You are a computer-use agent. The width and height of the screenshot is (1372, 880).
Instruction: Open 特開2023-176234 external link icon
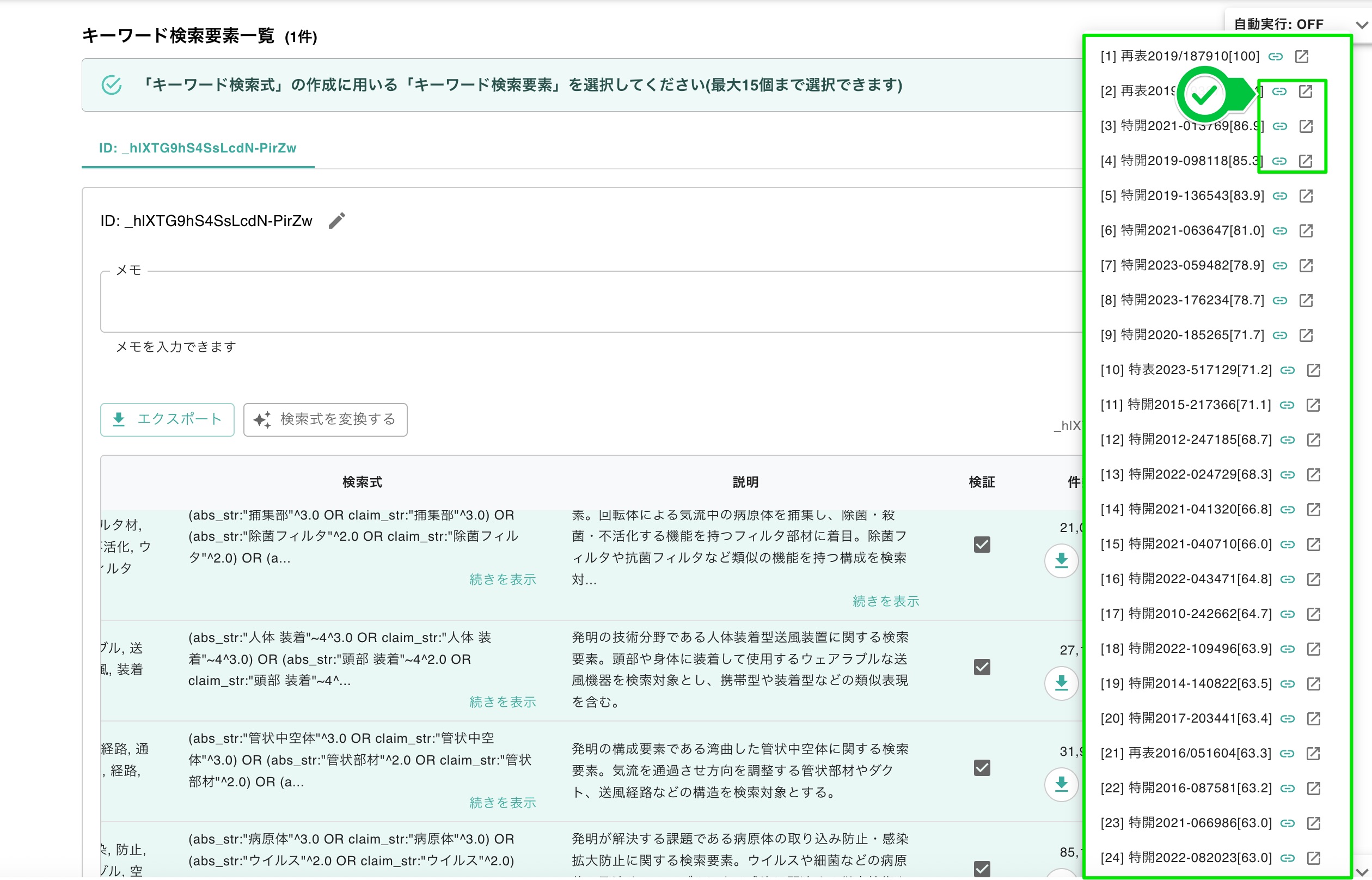point(1306,301)
